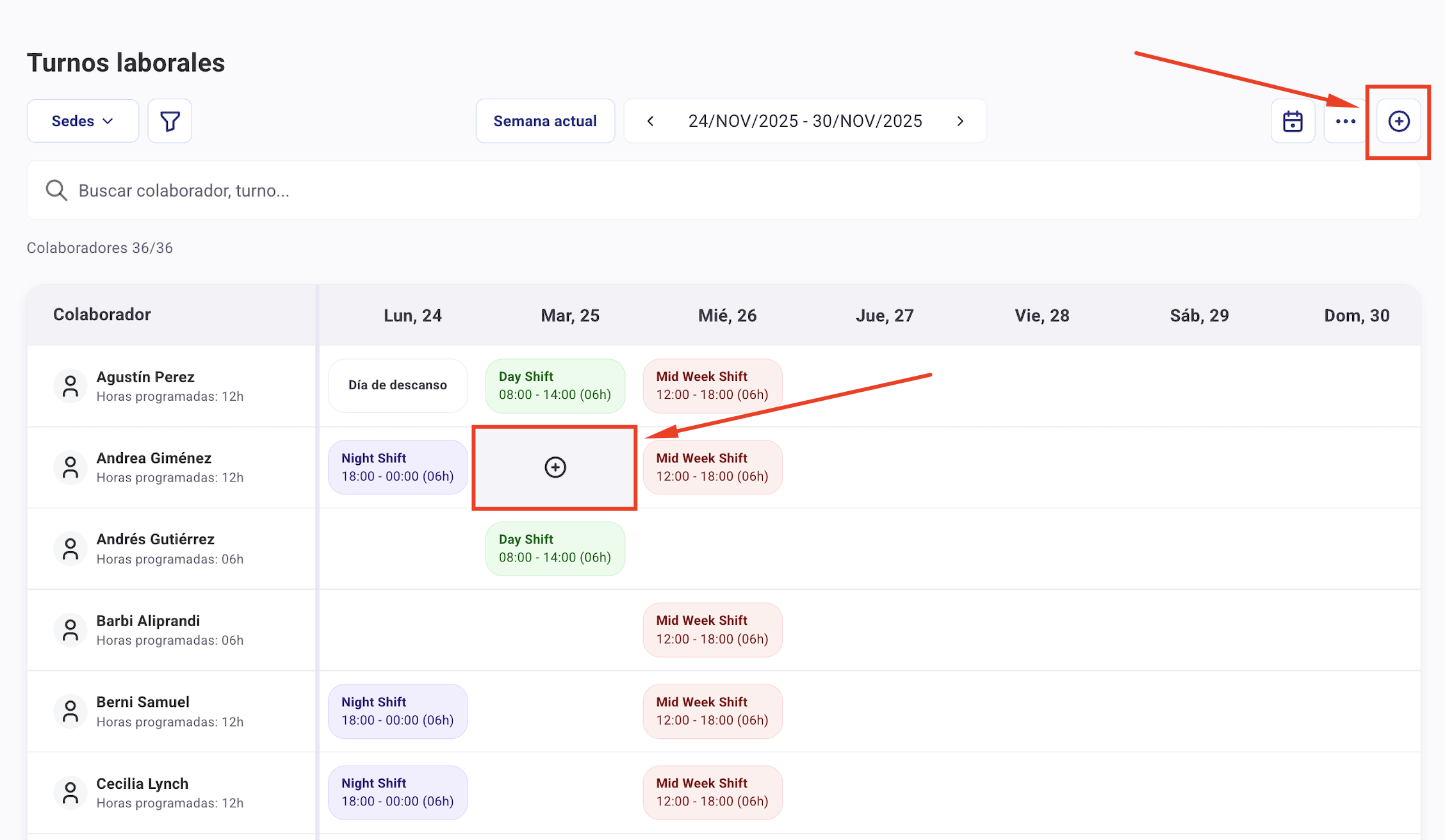Click the Colaborador column header
Screen dimensions: 1445x840
(x=102, y=314)
